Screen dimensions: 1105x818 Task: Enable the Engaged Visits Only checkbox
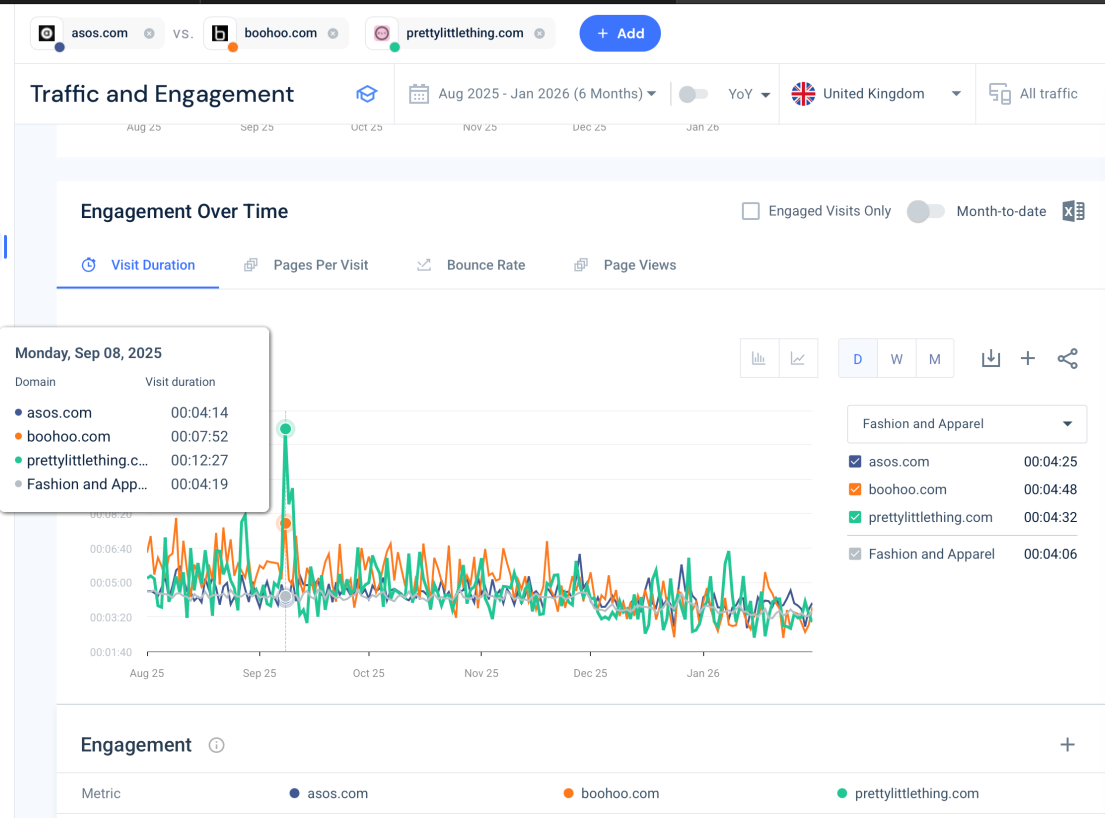(751, 211)
